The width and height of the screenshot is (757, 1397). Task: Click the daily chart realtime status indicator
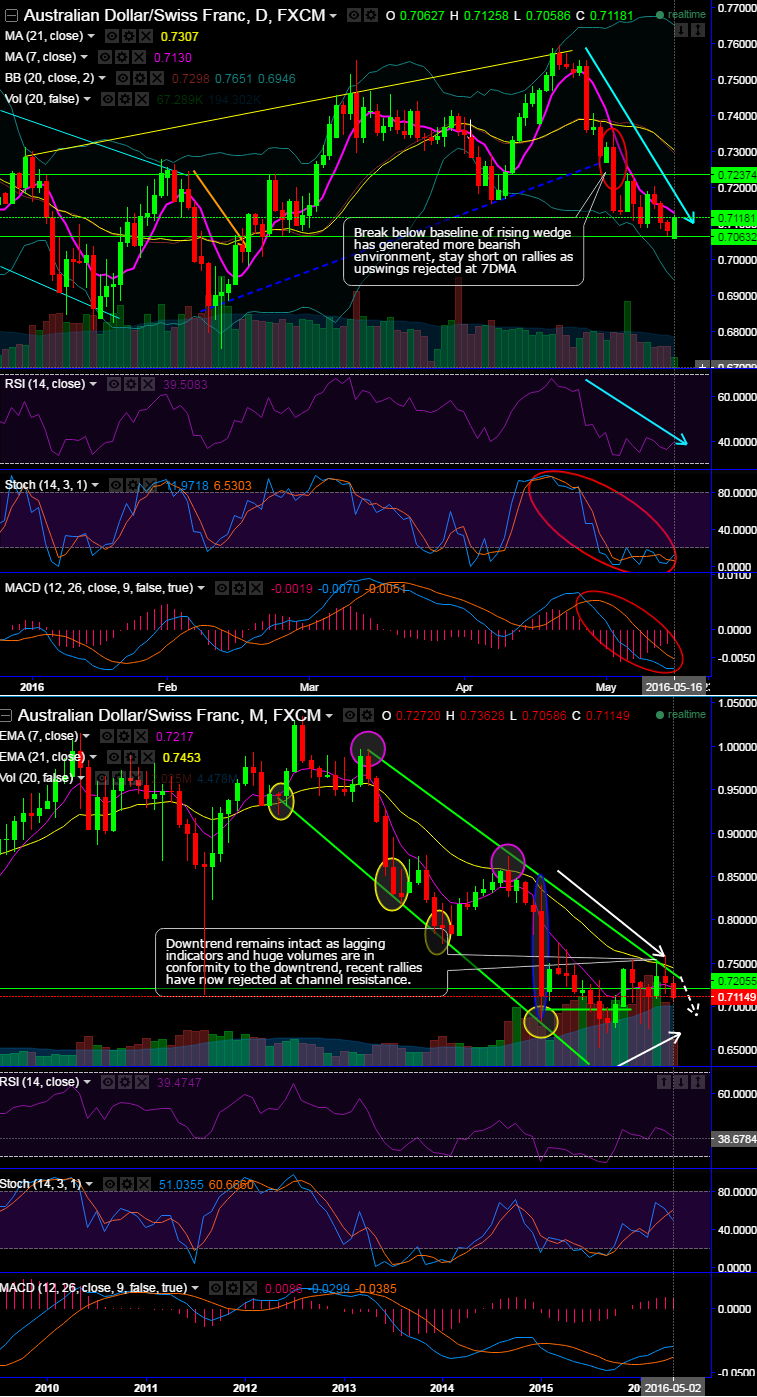tap(682, 15)
